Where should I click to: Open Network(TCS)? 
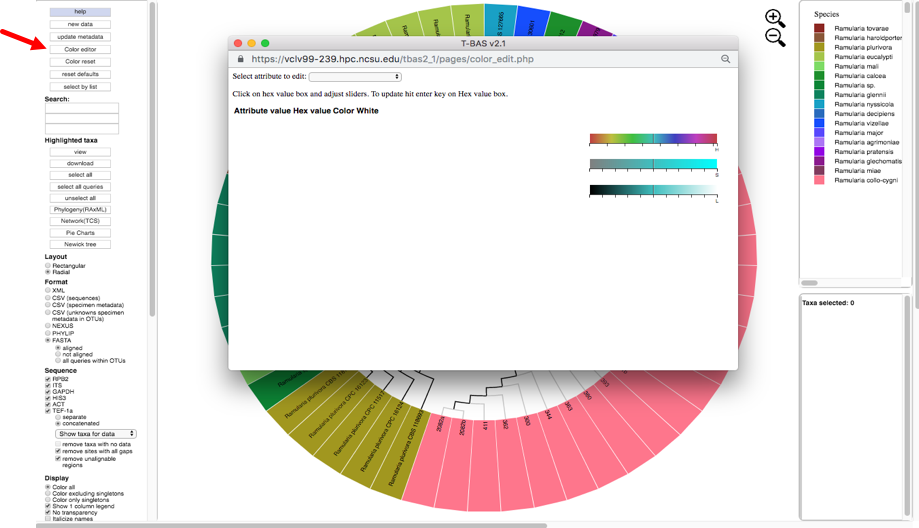[80, 221]
